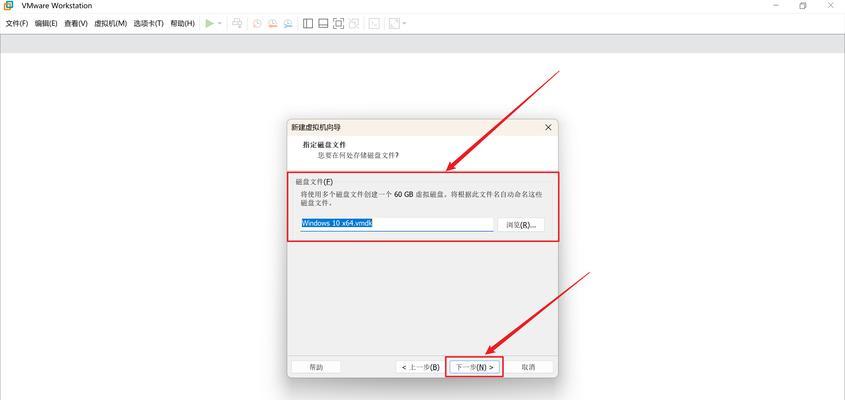Expand the stretch display dropdown arrow

click(x=404, y=24)
